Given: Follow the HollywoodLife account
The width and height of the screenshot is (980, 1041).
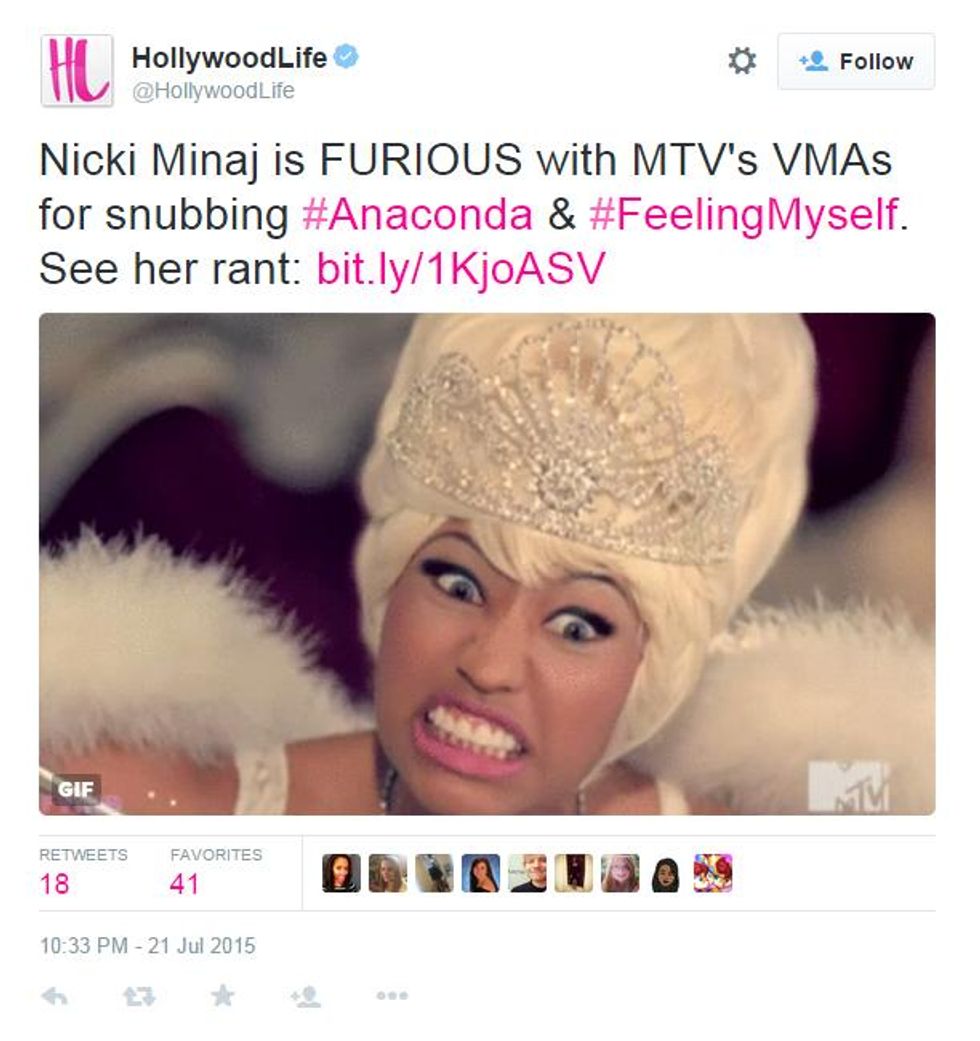Looking at the screenshot, I should 856,61.
